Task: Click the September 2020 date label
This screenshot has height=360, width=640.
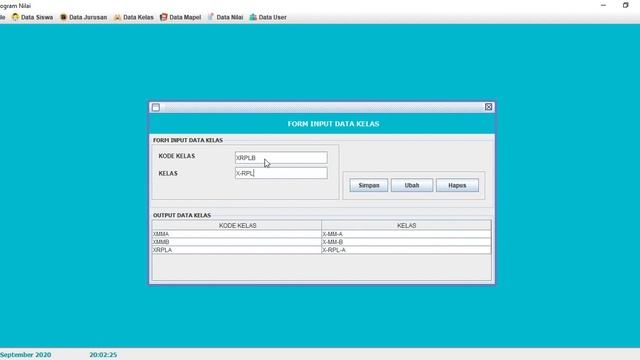Action: pos(26,355)
